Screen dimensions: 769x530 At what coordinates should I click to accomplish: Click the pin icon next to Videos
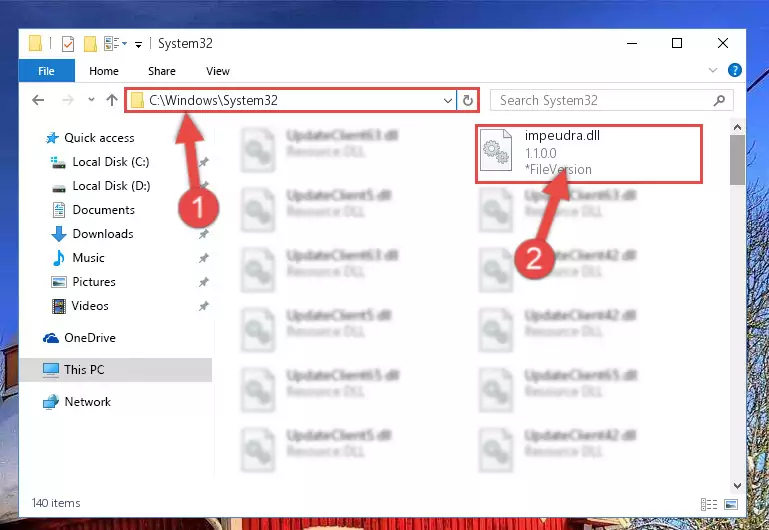(x=204, y=306)
